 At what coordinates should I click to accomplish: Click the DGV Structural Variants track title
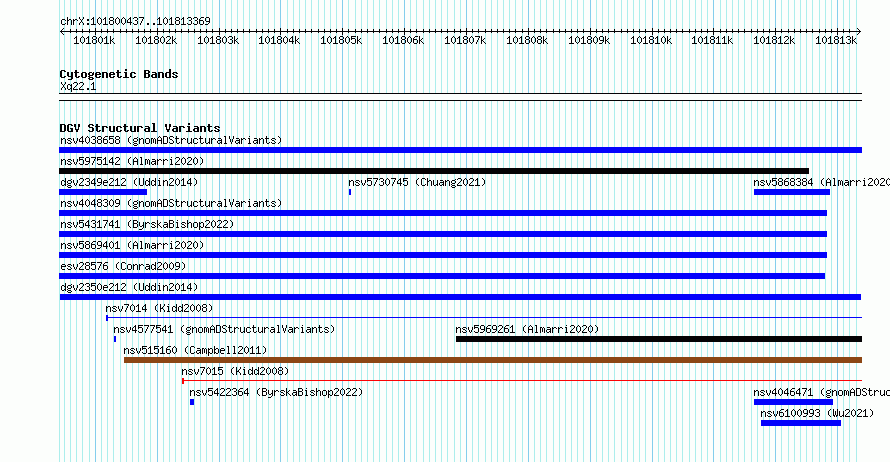(x=140, y=128)
